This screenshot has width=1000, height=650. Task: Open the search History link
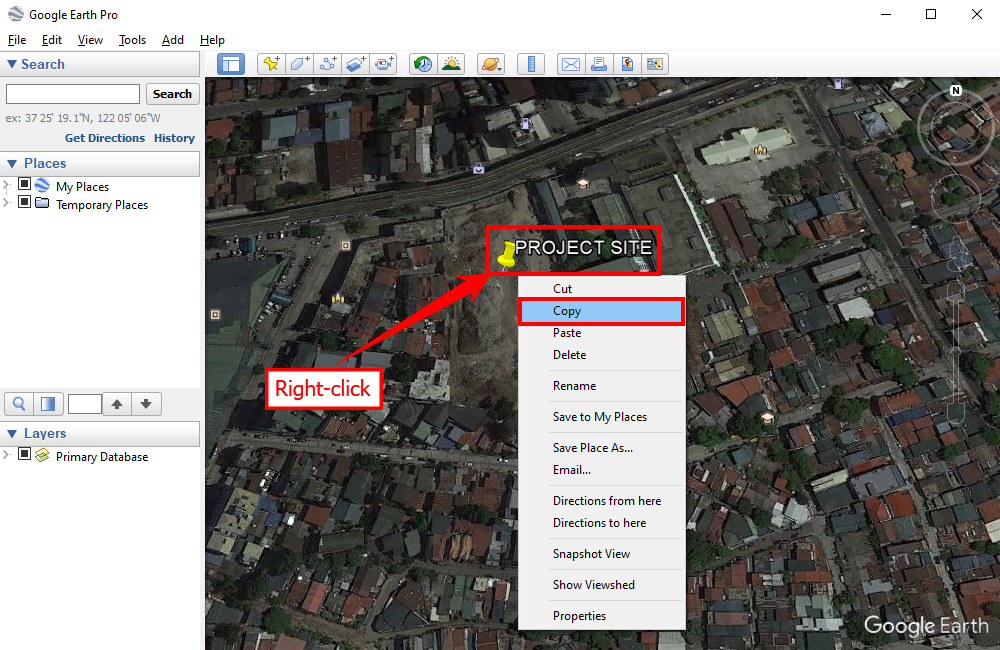click(x=174, y=138)
